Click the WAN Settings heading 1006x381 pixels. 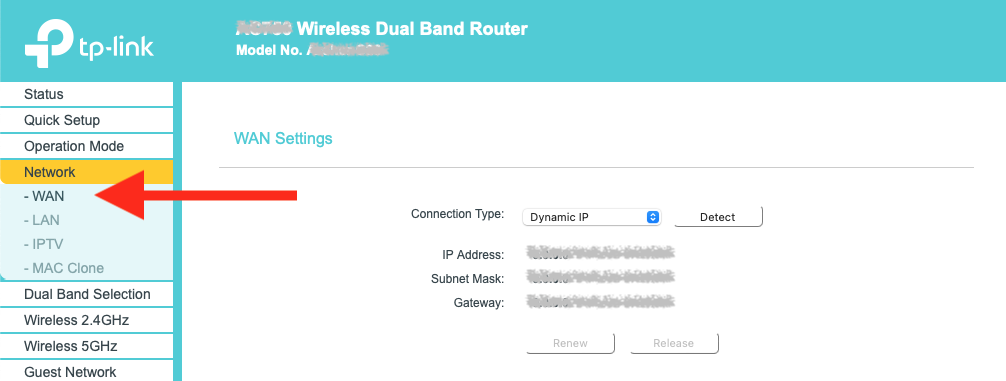click(283, 138)
